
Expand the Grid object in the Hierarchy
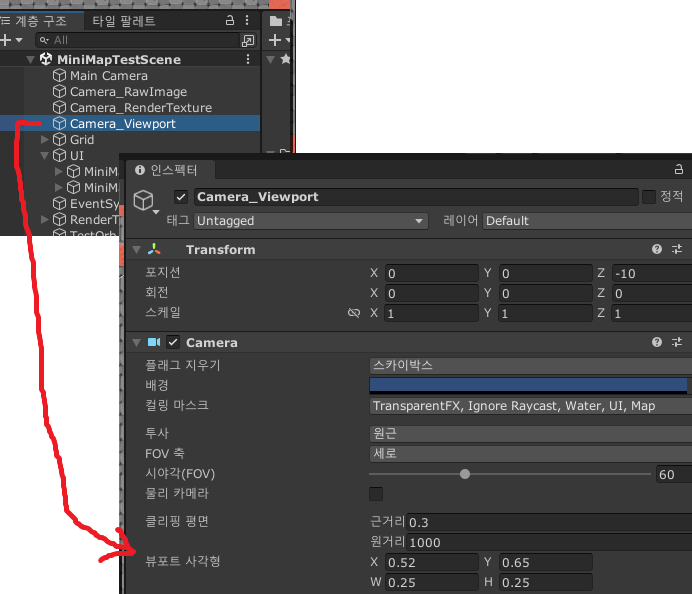pos(45,139)
